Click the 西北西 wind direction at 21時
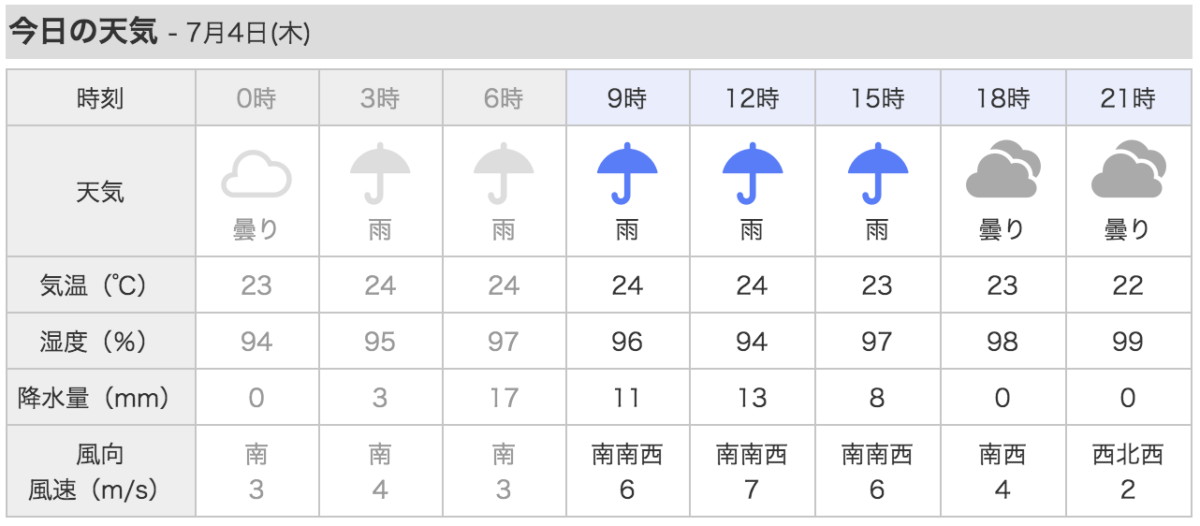The image size is (1200, 526). [x=1128, y=456]
